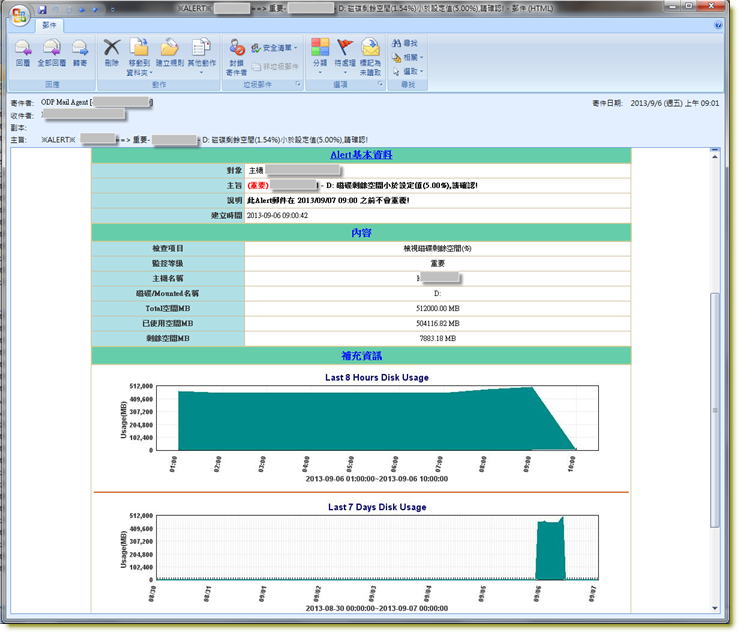
Task: Click the Total space value 512000.00 MB
Action: [x=437, y=308]
